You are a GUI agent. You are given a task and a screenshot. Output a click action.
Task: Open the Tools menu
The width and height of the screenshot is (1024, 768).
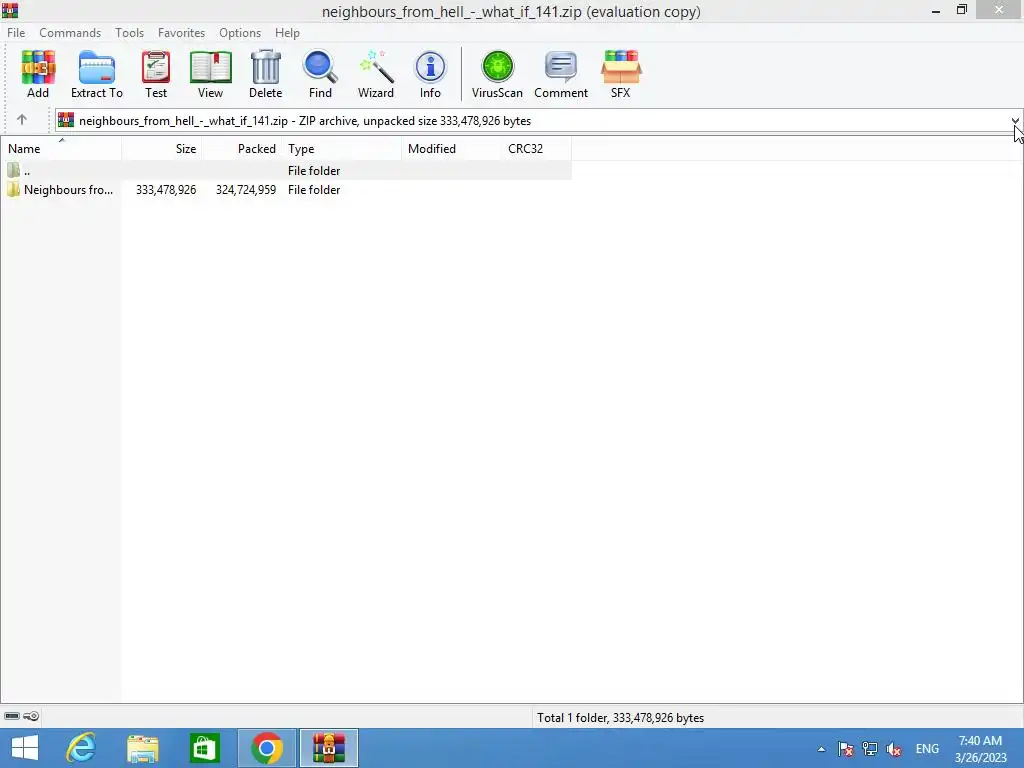coord(129,33)
